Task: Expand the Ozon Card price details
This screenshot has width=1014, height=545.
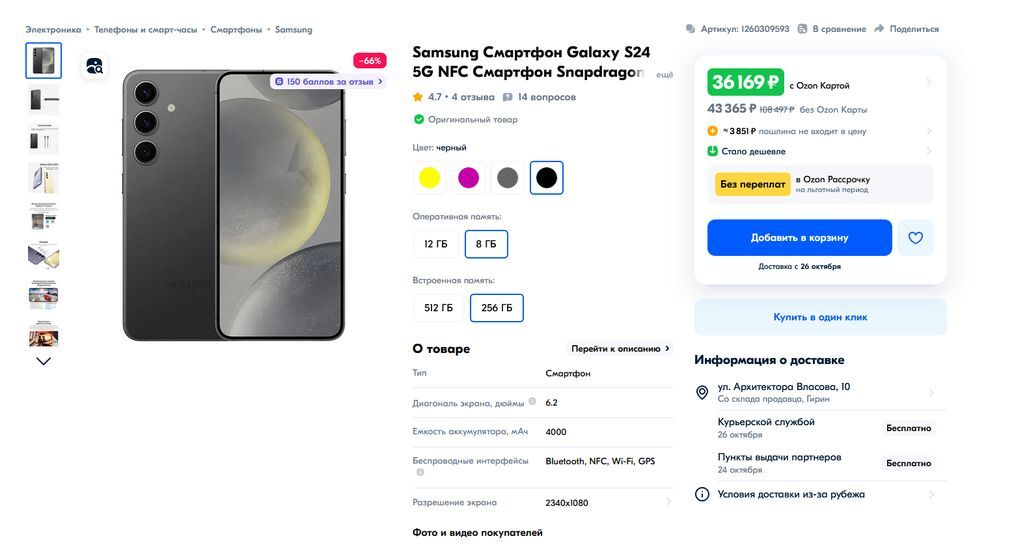Action: click(x=928, y=82)
